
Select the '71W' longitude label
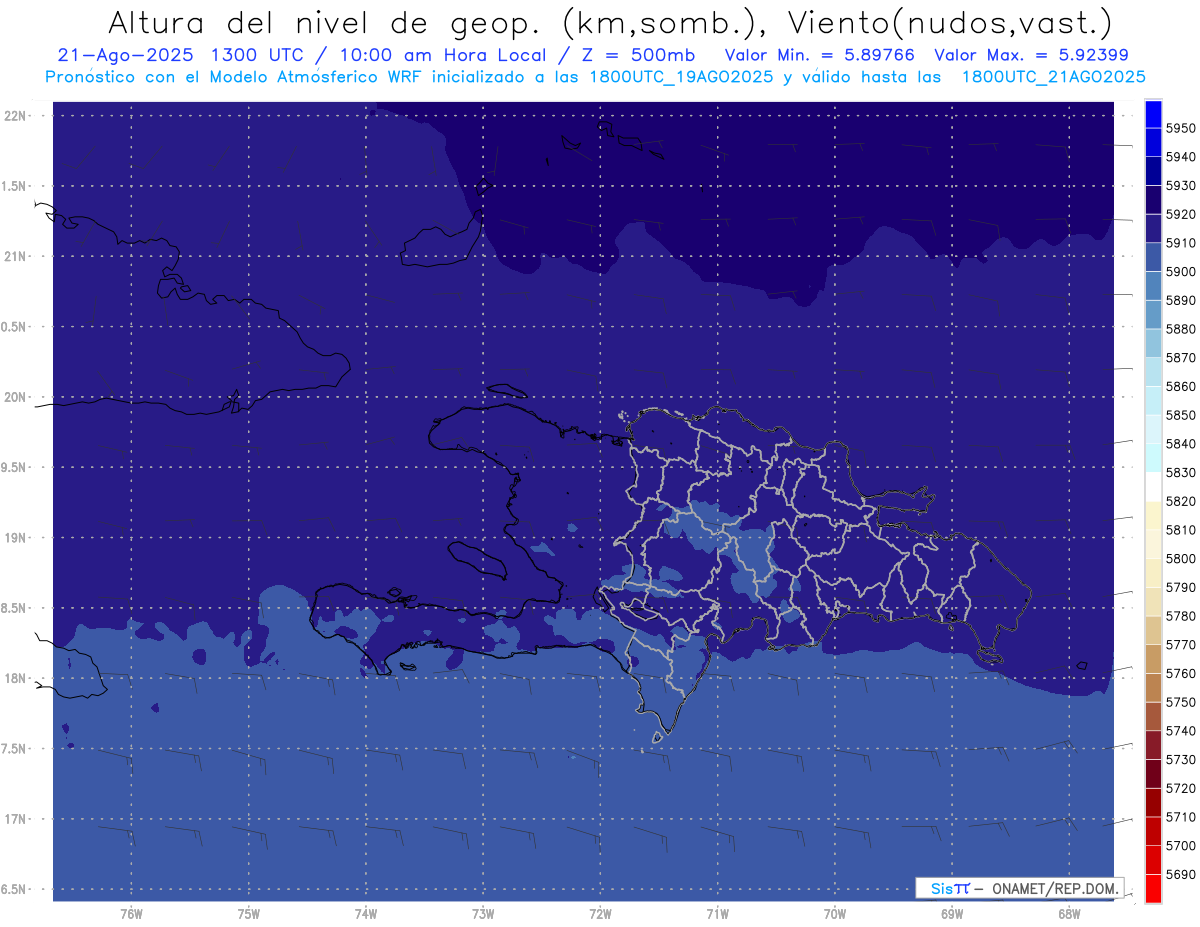718,914
